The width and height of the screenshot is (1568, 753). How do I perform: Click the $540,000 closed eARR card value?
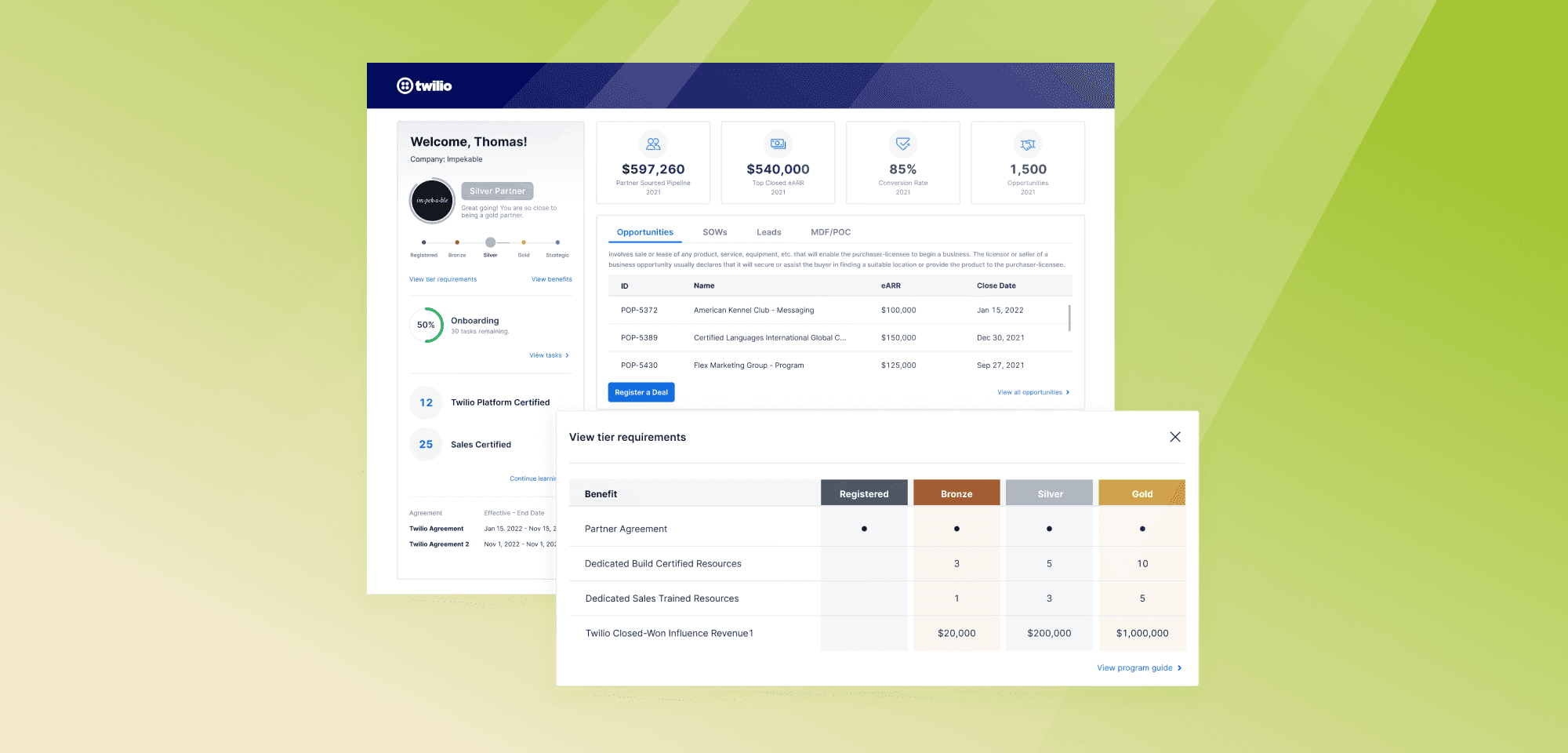pyautogui.click(x=778, y=169)
